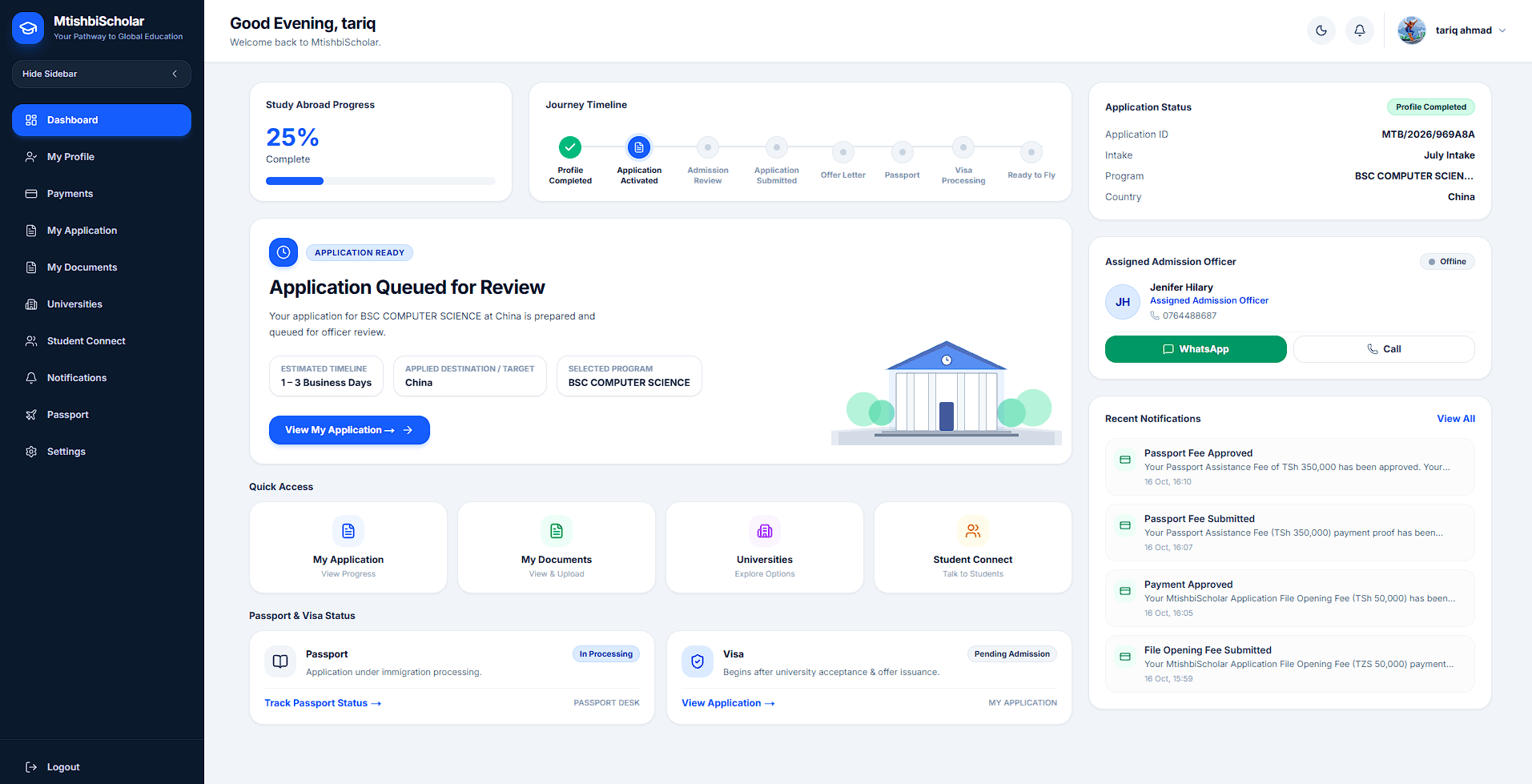
Task: Click the MtishbiScholar graduation cap logo
Action: pos(28,28)
